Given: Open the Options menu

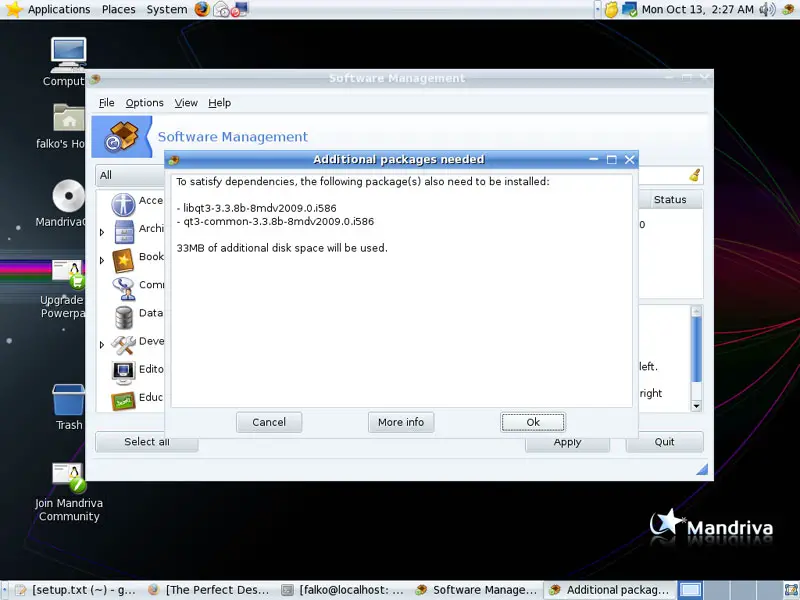Looking at the screenshot, I should pos(144,103).
